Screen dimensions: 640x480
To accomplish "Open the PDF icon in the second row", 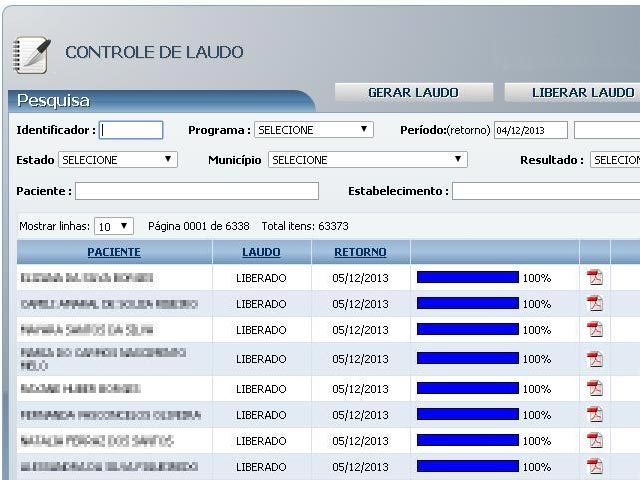I will 595,304.
